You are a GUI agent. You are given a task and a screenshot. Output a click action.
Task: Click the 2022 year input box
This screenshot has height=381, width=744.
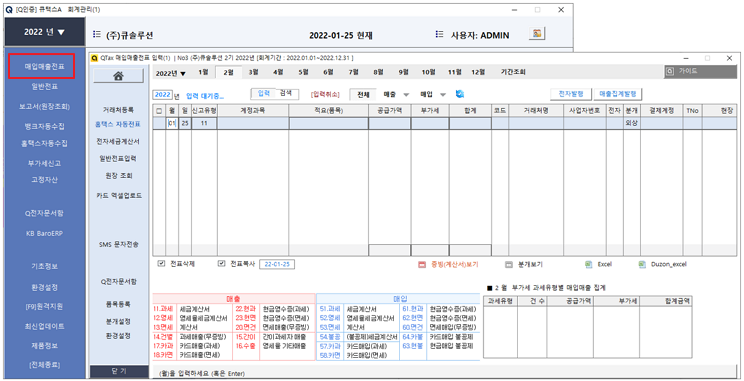pyautogui.click(x=162, y=95)
